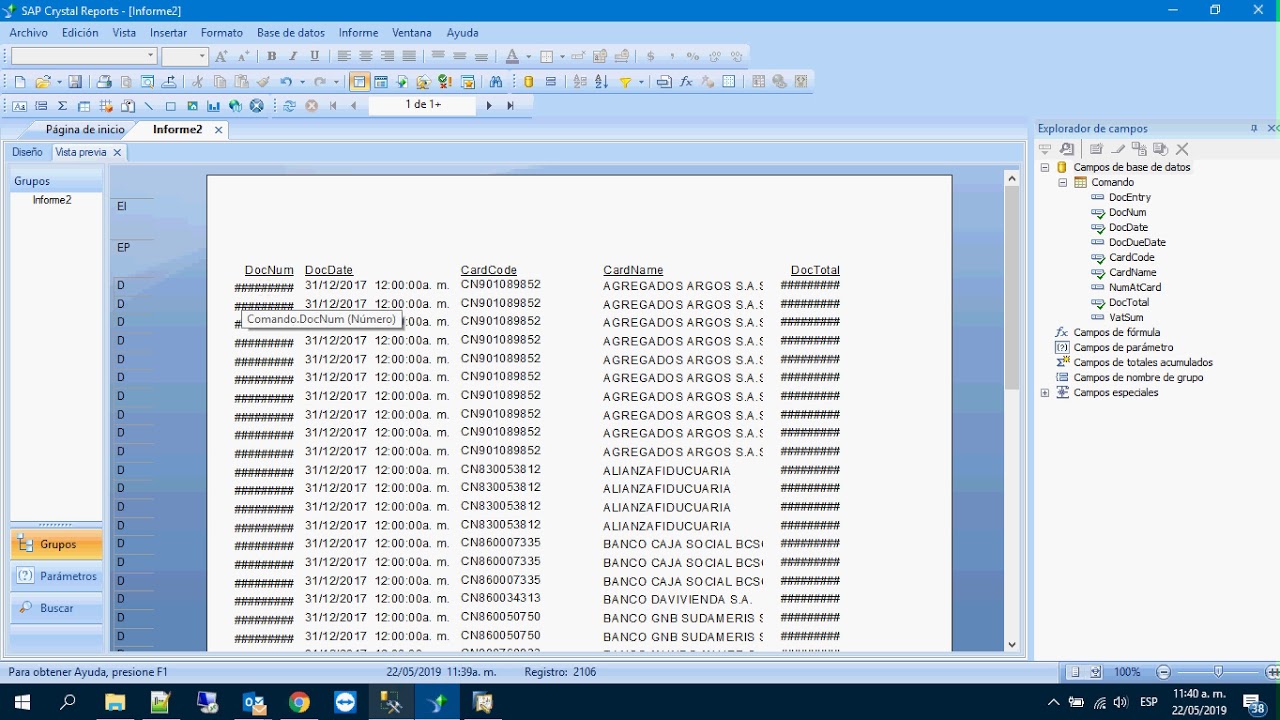
Task: Refresh the report data
Action: [289, 106]
